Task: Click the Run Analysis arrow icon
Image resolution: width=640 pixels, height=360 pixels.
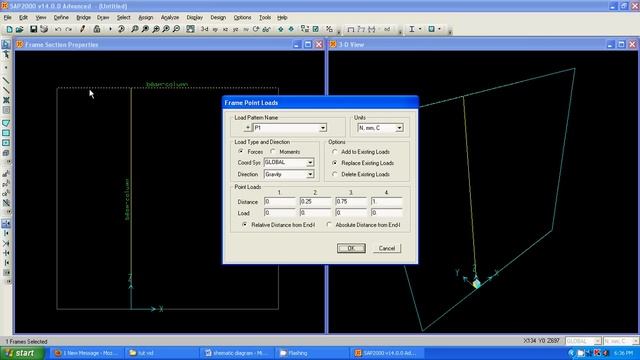Action: coord(110,29)
